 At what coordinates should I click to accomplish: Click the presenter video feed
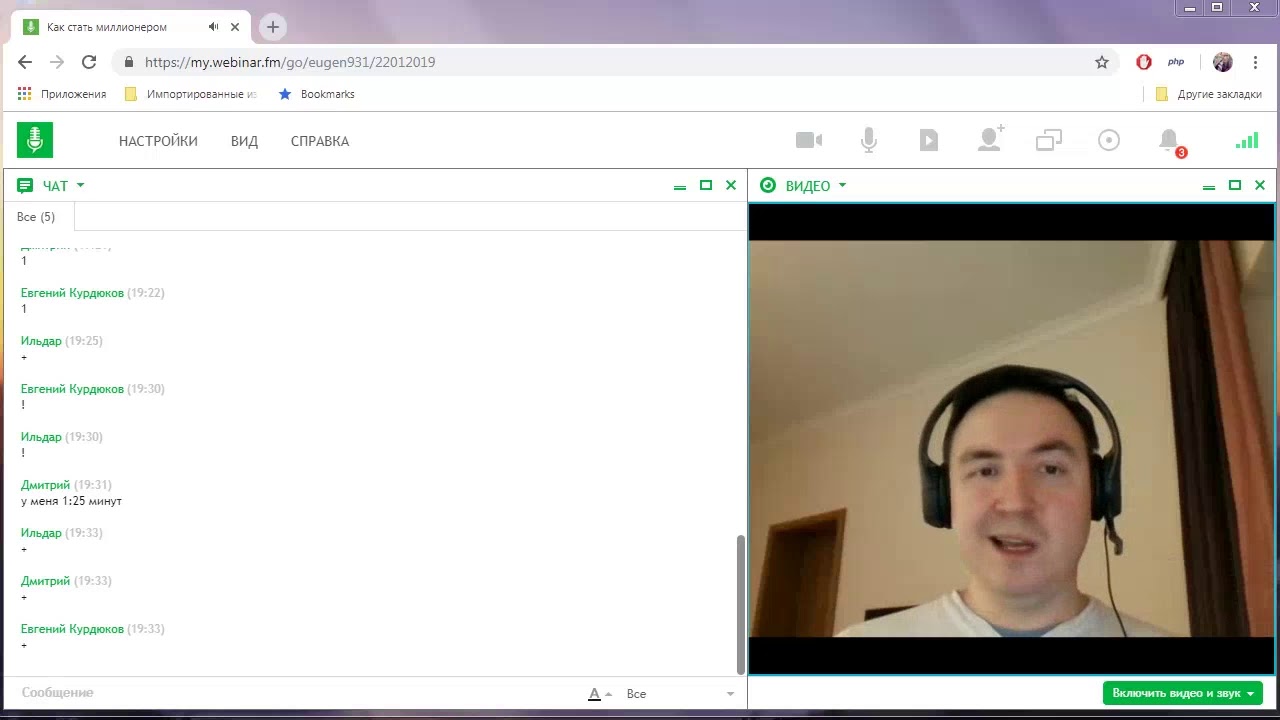1011,439
